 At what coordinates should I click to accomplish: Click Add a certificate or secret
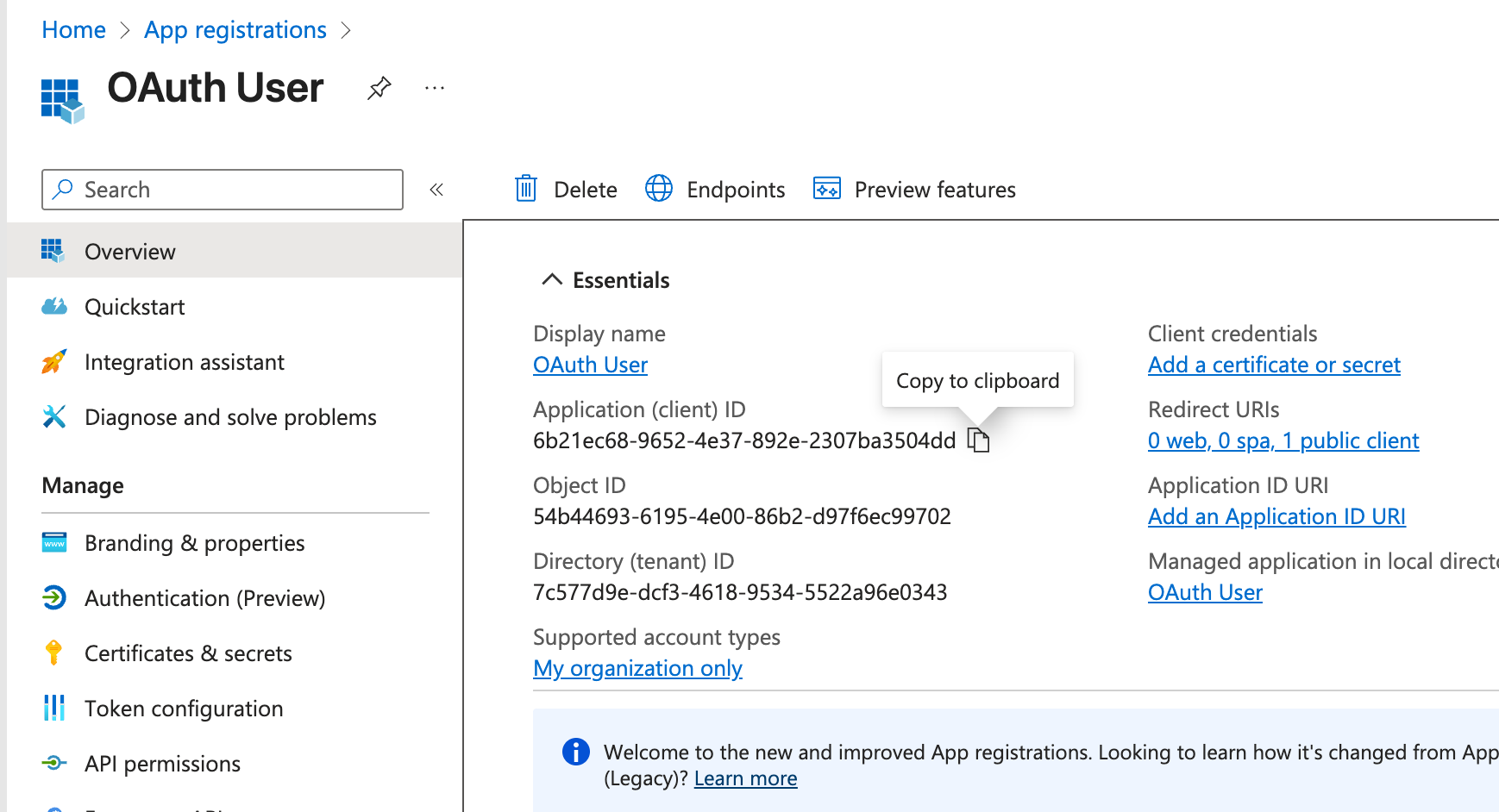(x=1274, y=365)
